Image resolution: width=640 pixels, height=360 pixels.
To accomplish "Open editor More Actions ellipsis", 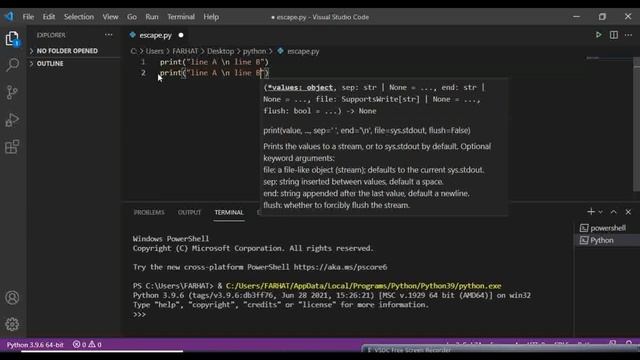I will 628,35.
